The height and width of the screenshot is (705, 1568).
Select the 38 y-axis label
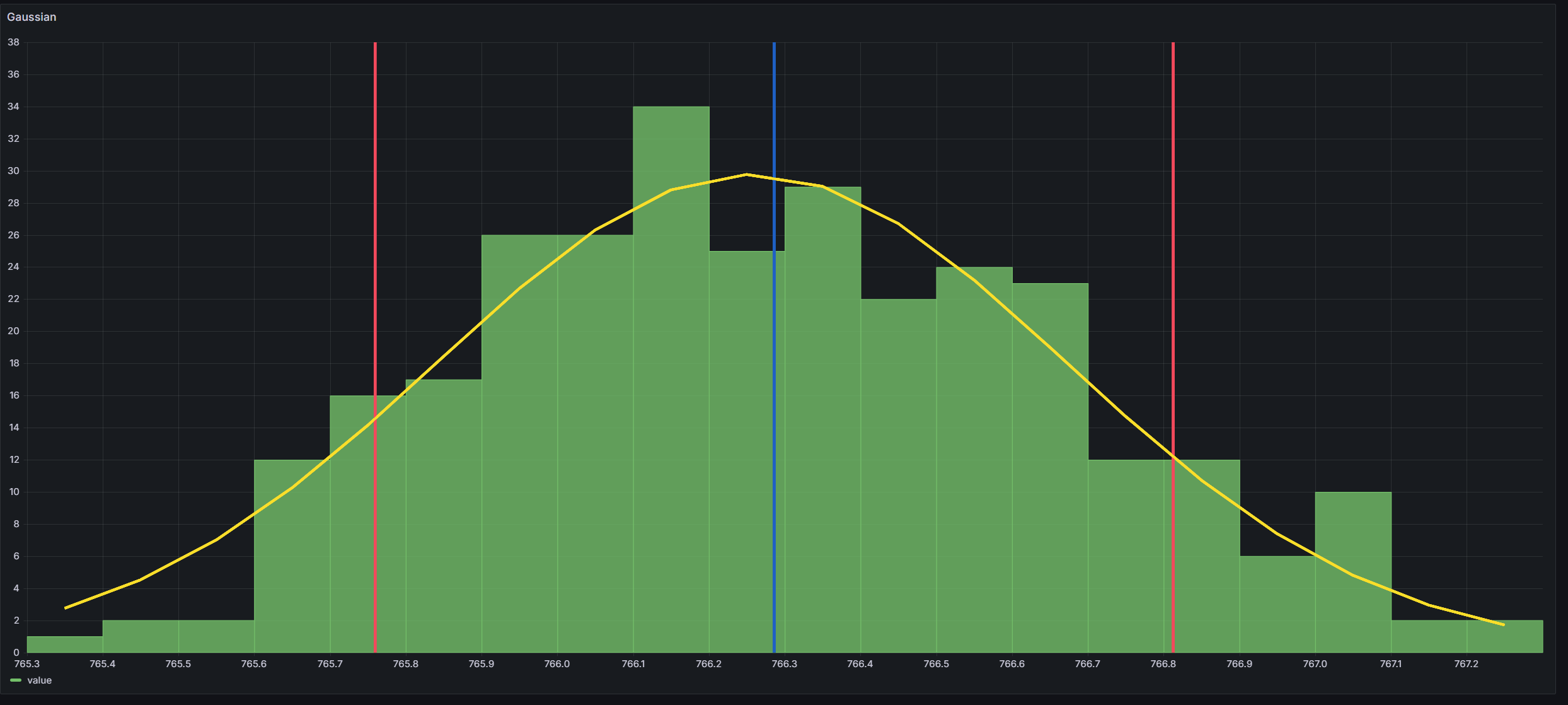coord(14,42)
